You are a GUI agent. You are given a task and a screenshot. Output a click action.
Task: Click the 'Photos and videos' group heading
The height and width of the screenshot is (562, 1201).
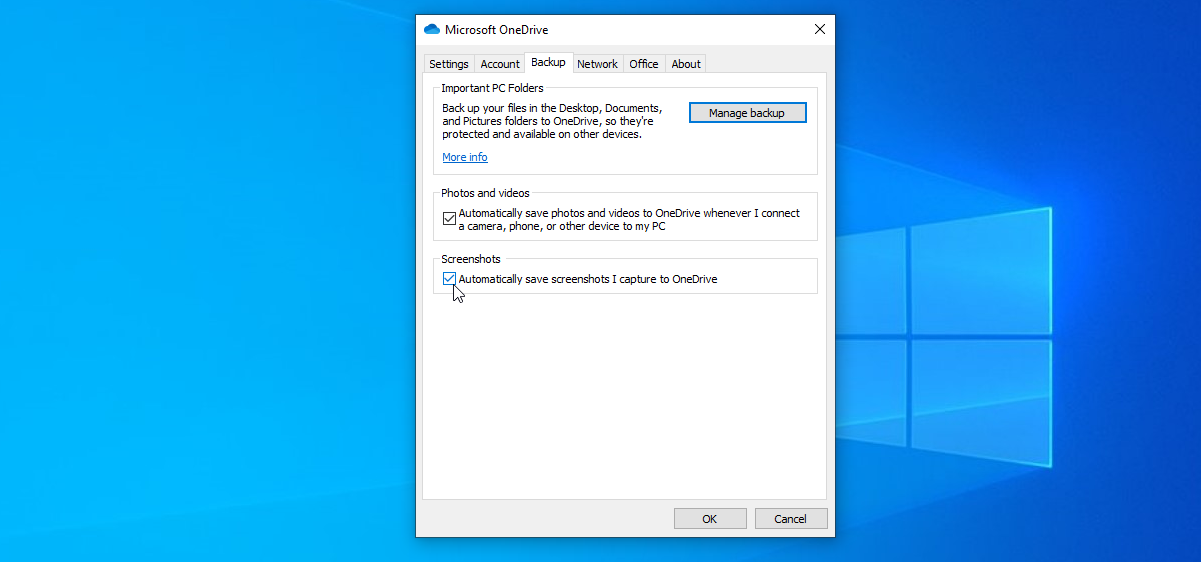[x=485, y=193]
